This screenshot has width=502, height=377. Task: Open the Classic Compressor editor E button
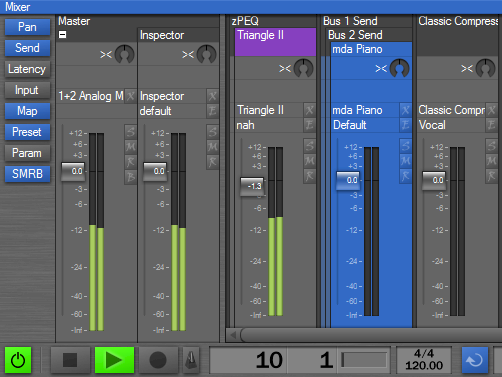click(491, 125)
